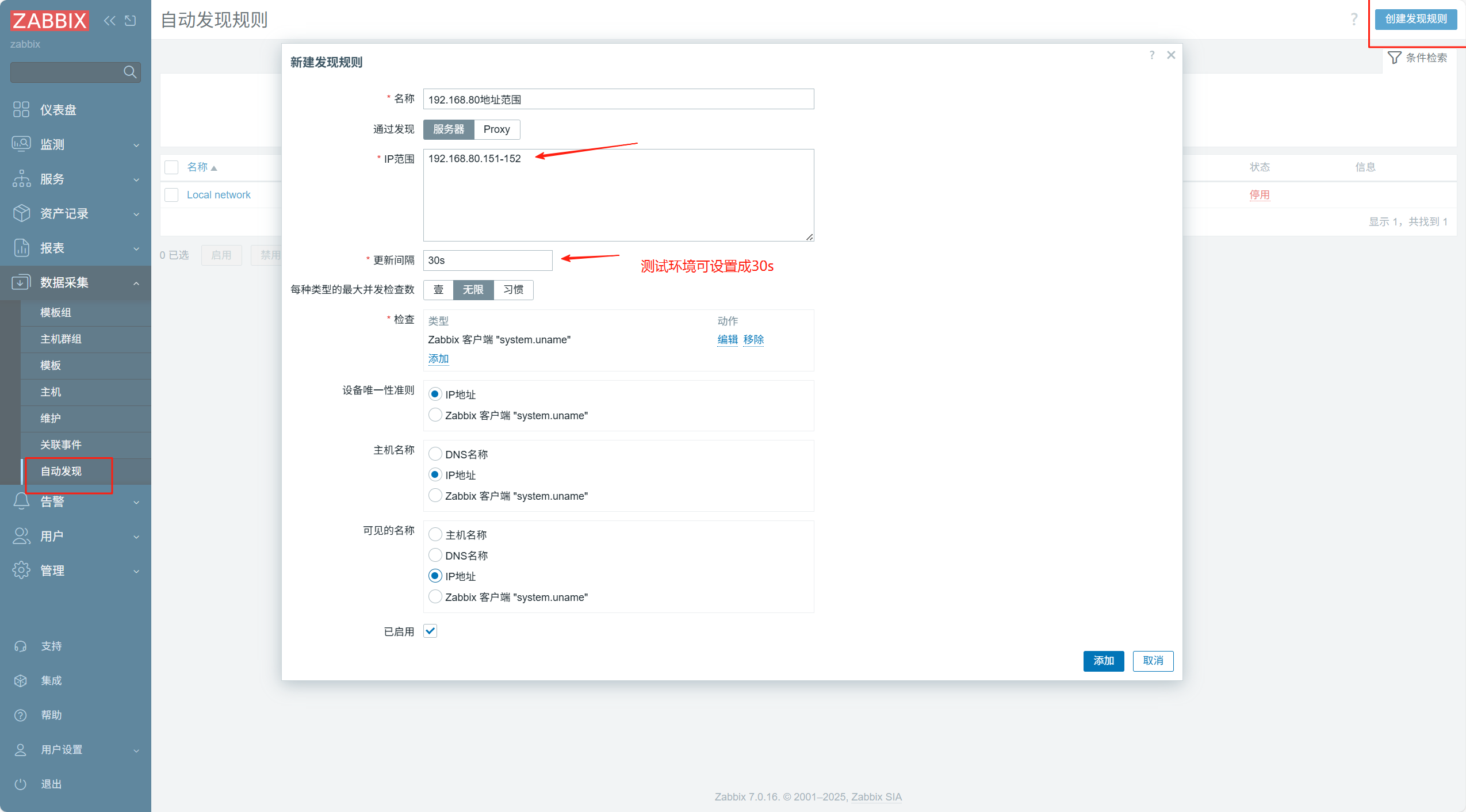
Task: Click the blue 添加 button in dialog
Action: pos(1103,661)
